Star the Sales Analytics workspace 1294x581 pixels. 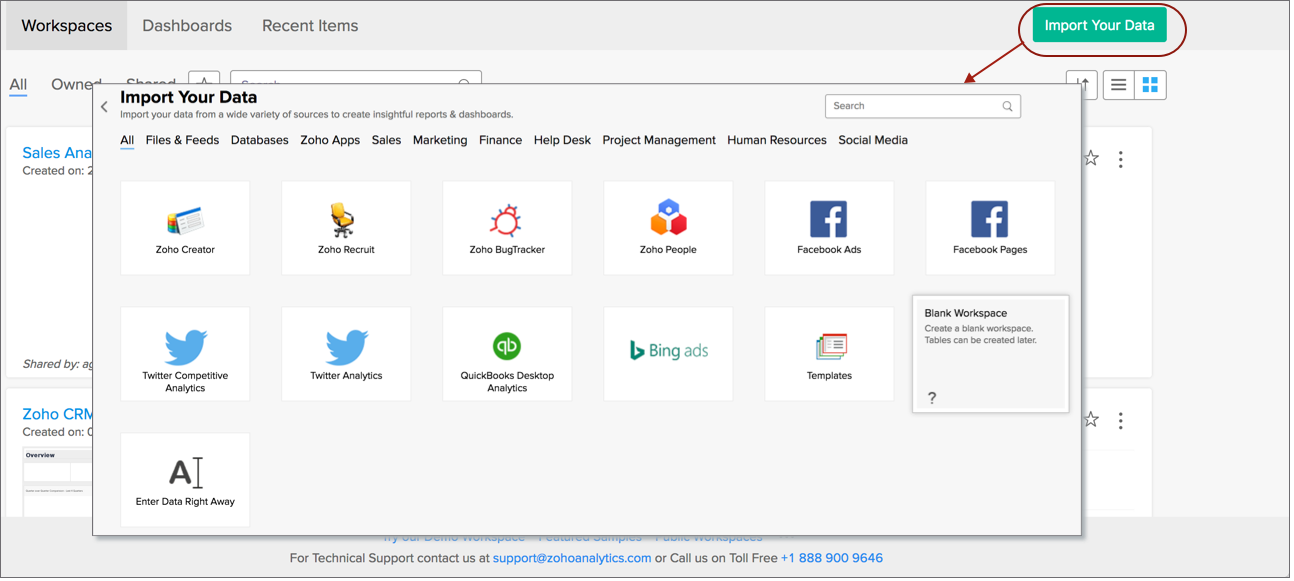(1091, 158)
